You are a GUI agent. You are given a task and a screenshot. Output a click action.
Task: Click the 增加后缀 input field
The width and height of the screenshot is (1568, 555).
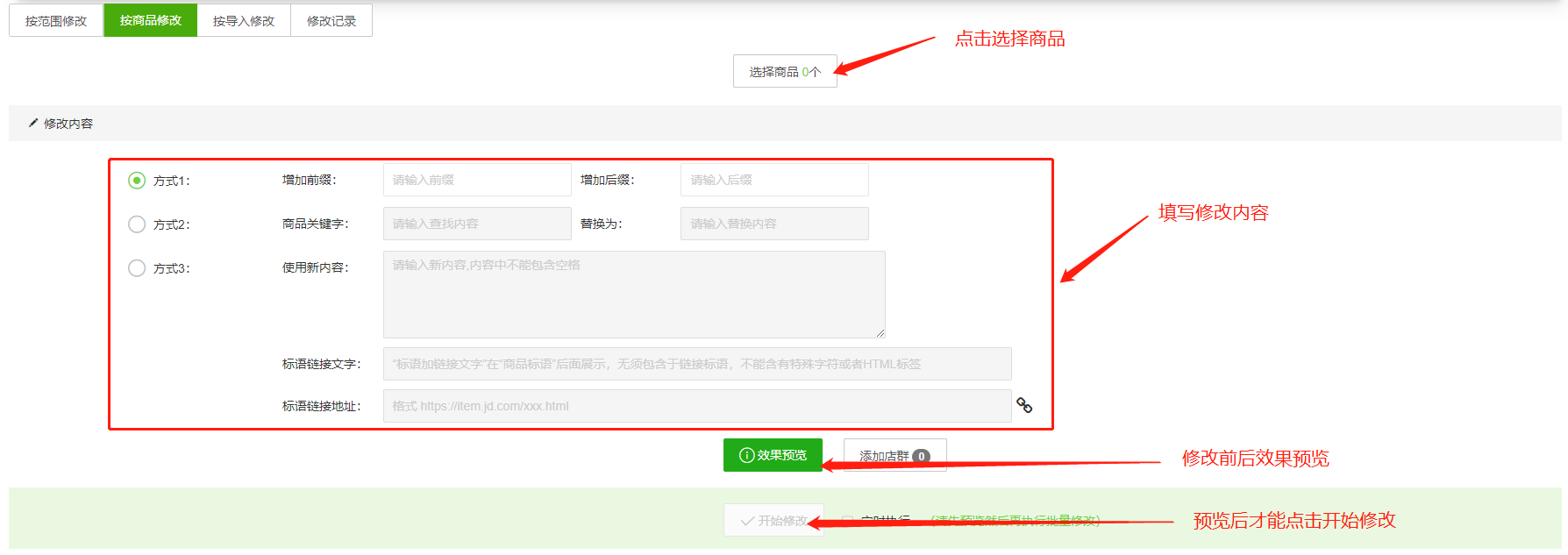point(773,180)
